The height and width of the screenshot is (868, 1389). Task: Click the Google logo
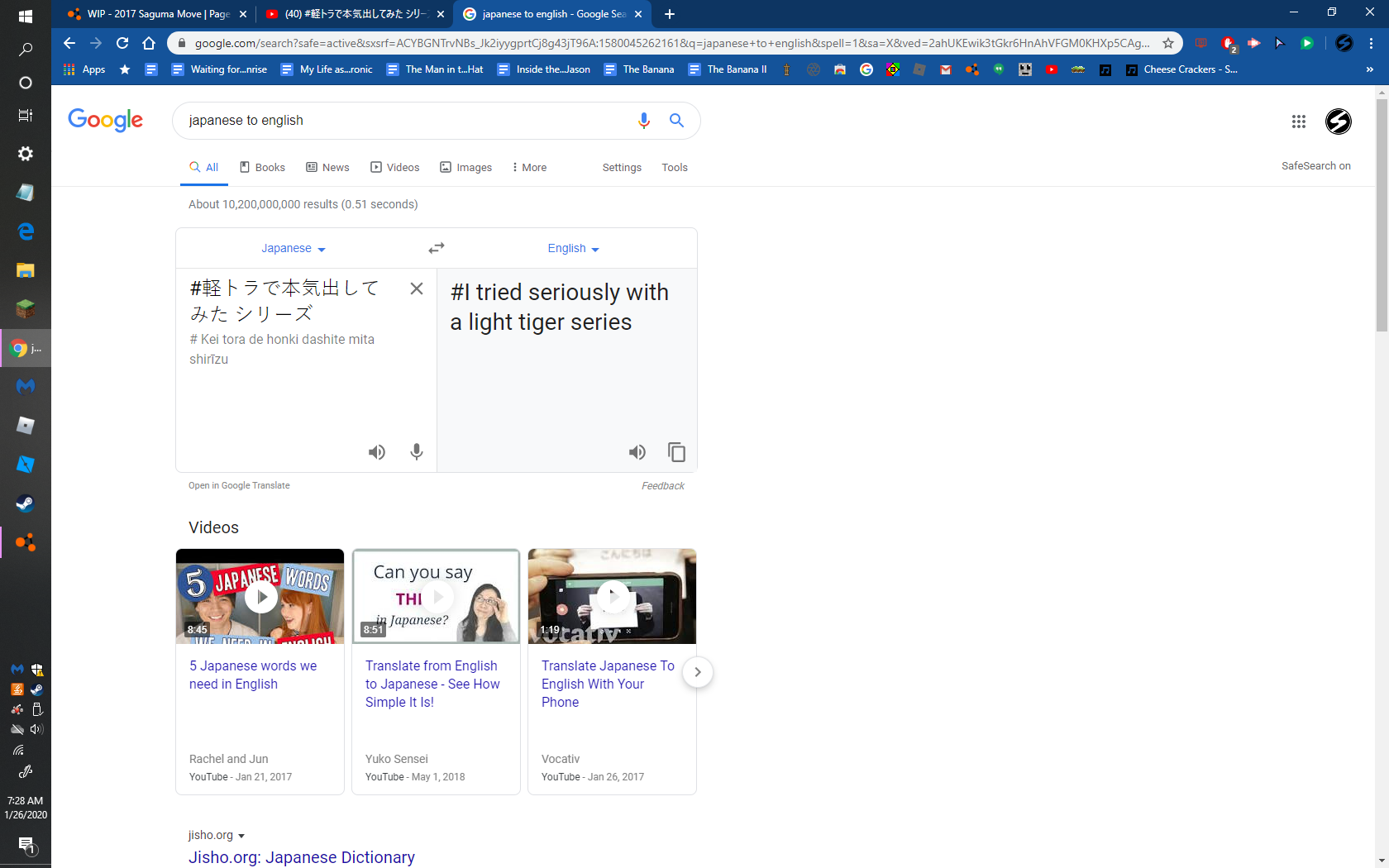[105, 121]
